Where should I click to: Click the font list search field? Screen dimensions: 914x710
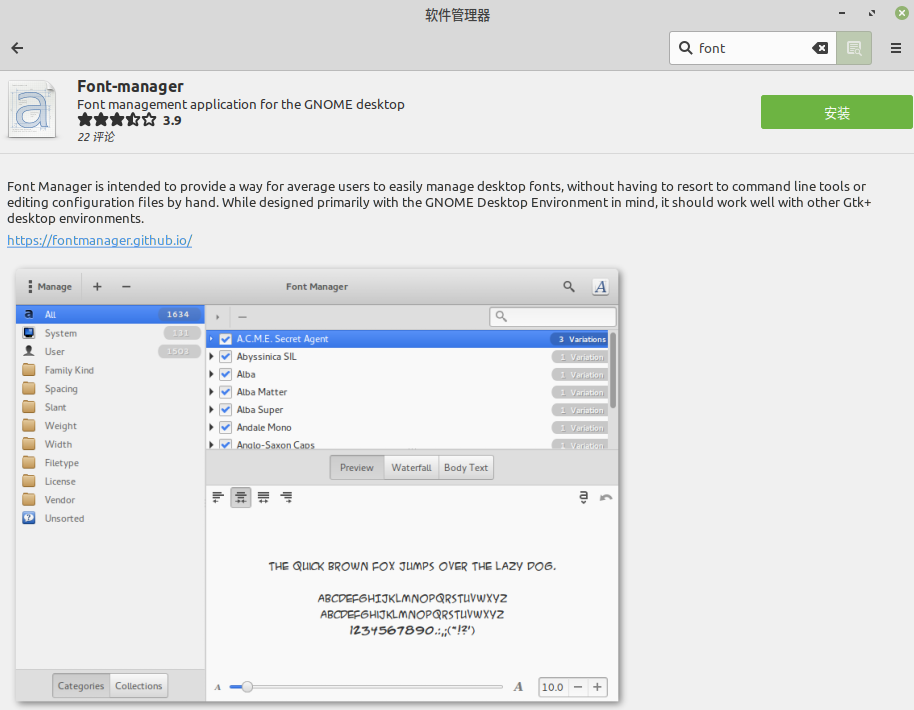point(553,317)
